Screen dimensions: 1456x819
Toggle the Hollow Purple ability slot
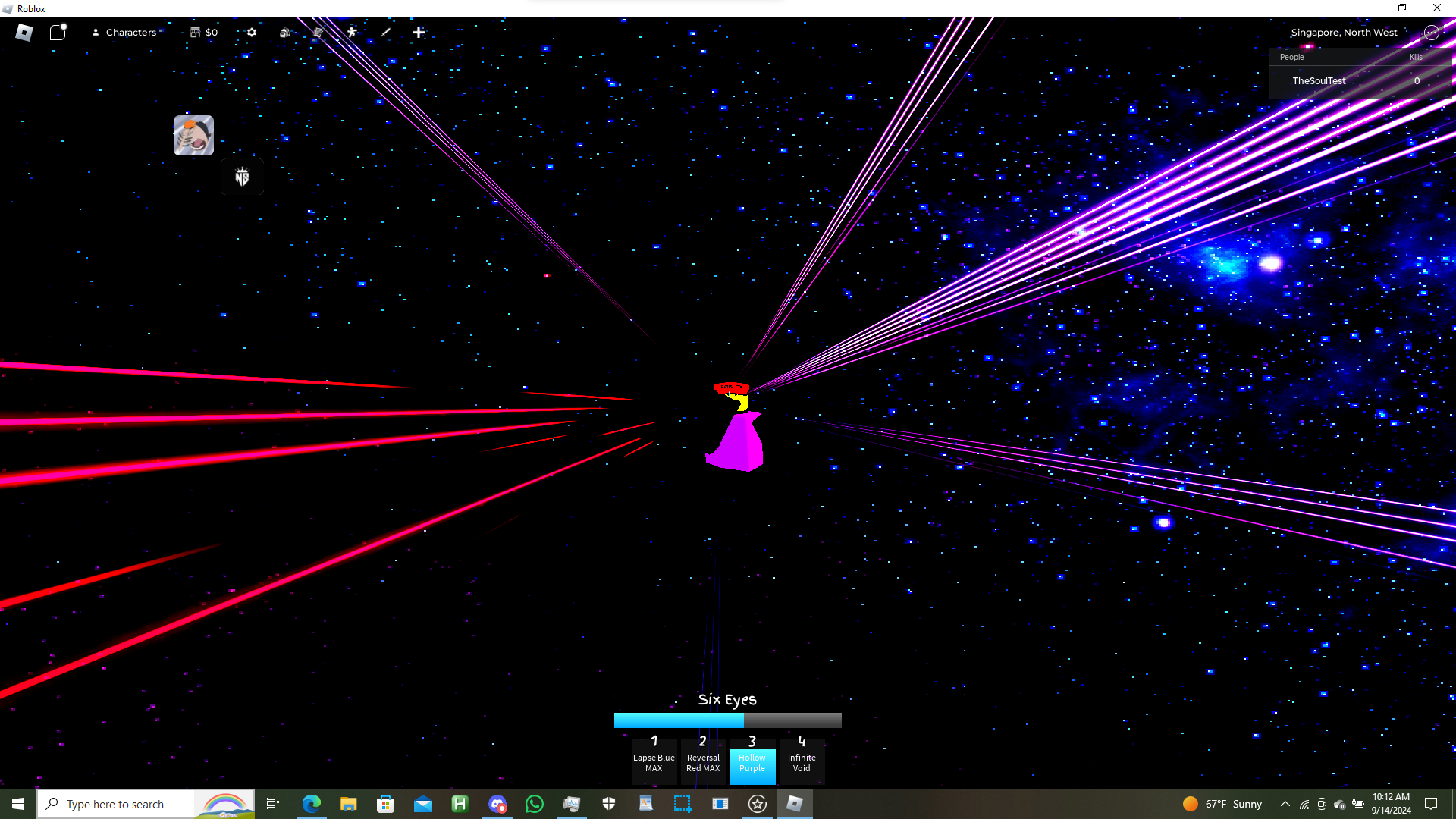(x=752, y=762)
